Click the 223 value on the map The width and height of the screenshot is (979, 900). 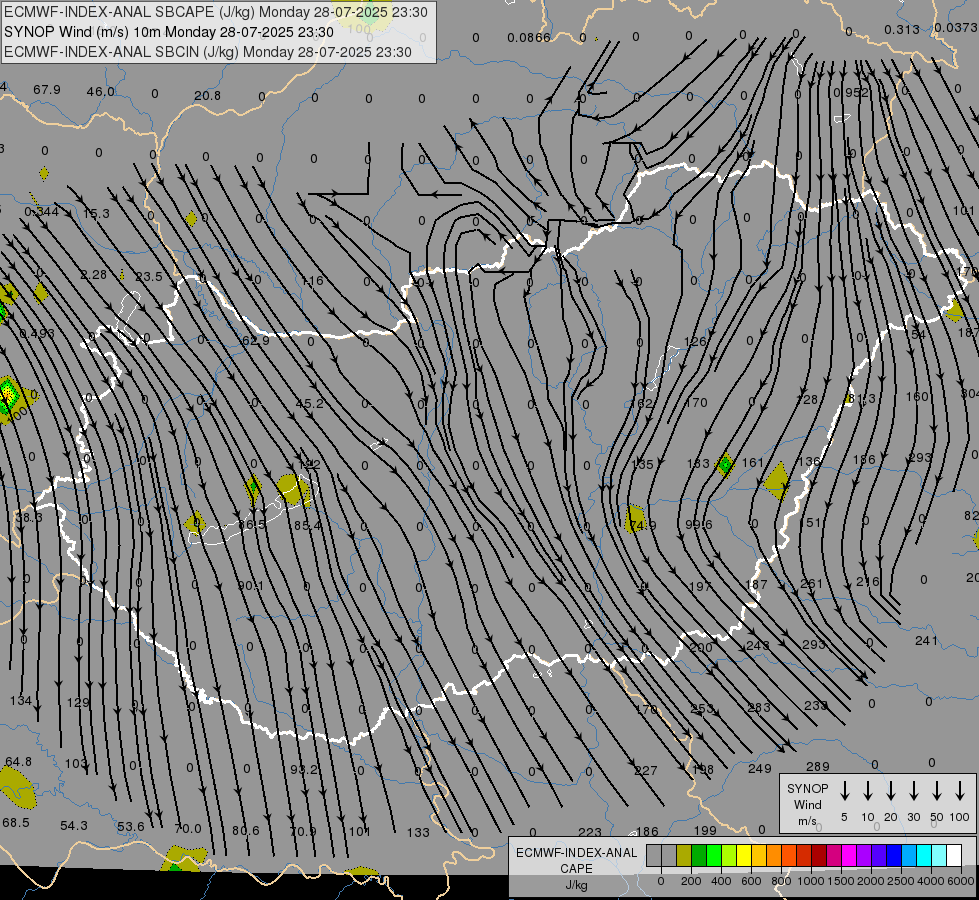pyautogui.click(x=589, y=833)
